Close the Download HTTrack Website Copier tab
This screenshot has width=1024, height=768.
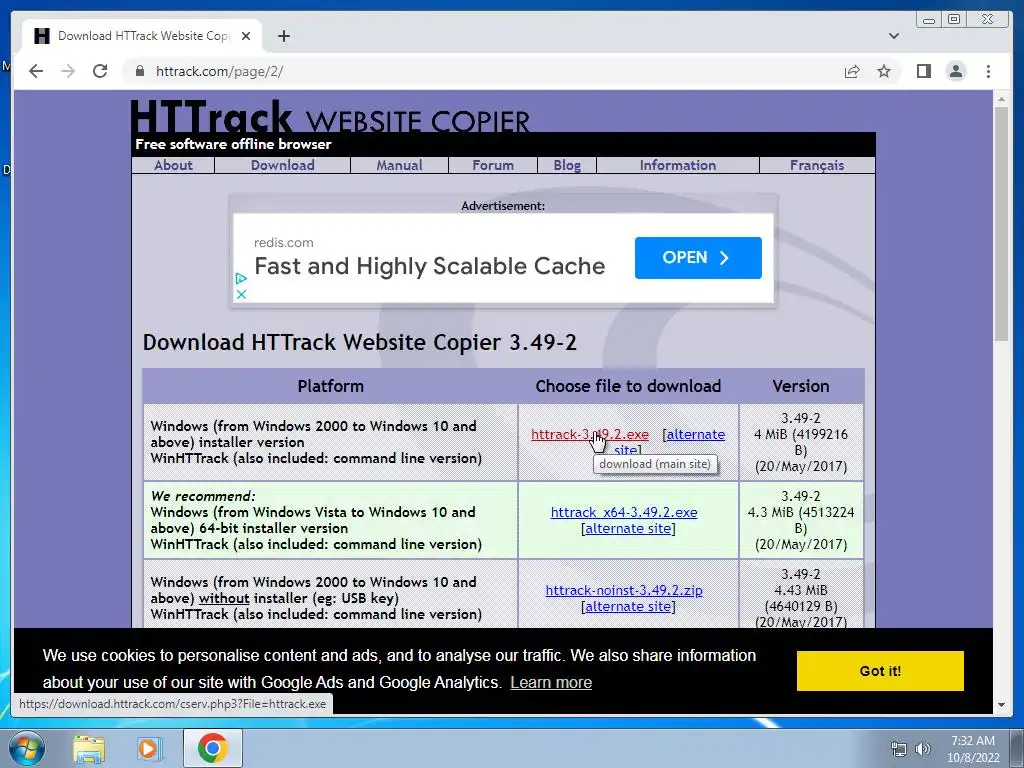[246, 36]
